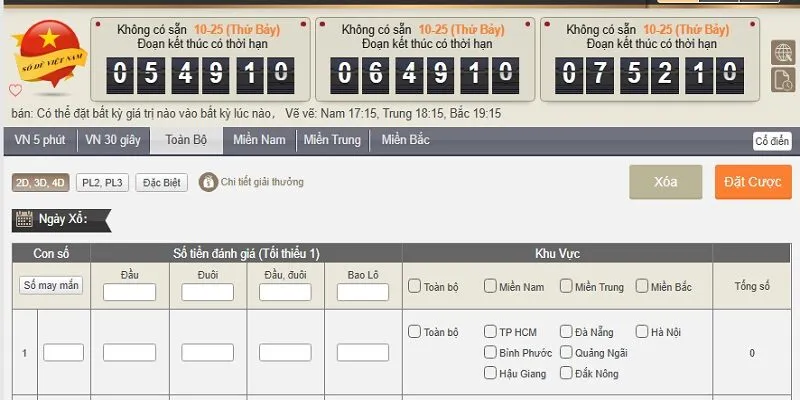
Task: Click the Ngày Xổ label
Action: tap(63, 219)
